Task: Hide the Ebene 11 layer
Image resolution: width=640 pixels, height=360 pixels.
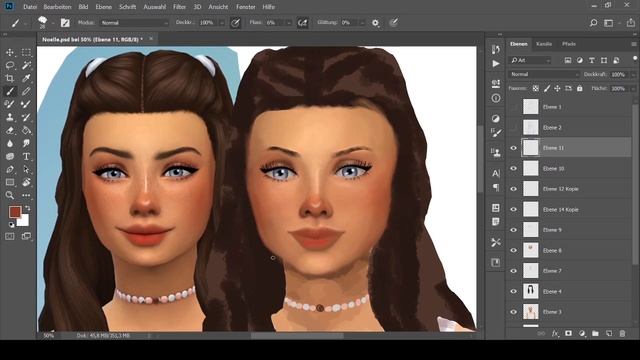Action: point(513,148)
